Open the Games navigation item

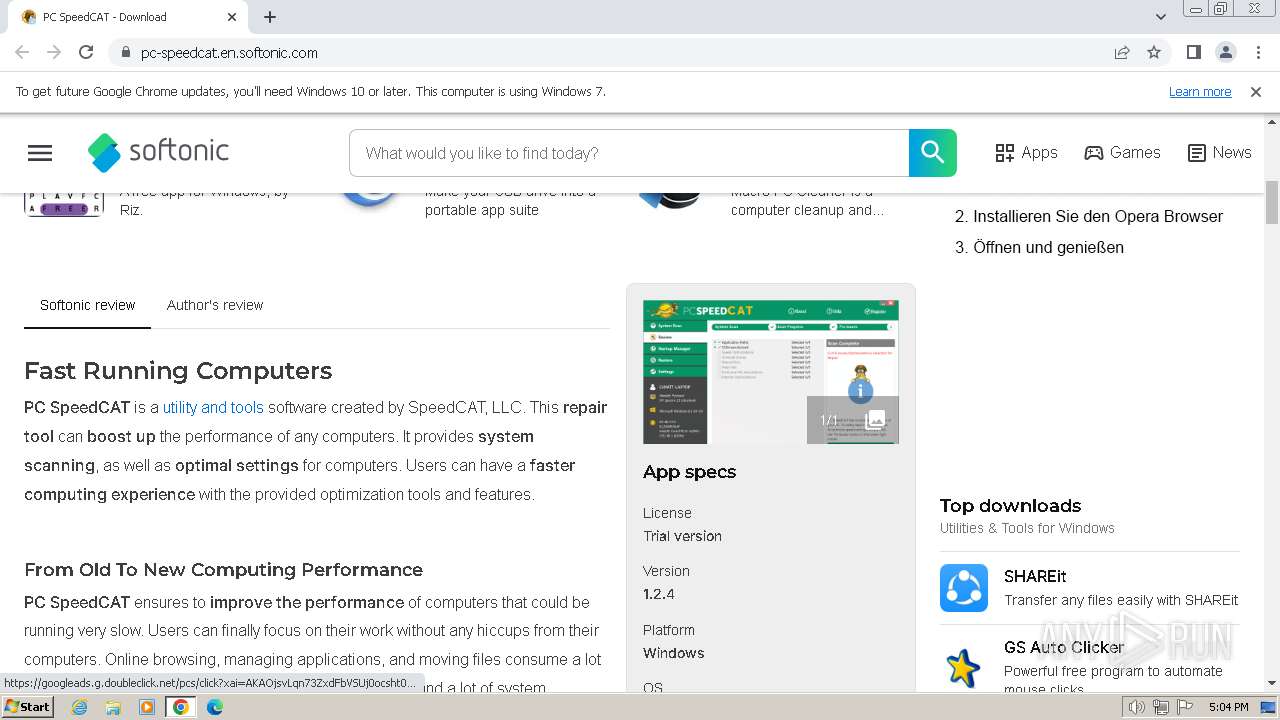pyautogui.click(x=1122, y=153)
